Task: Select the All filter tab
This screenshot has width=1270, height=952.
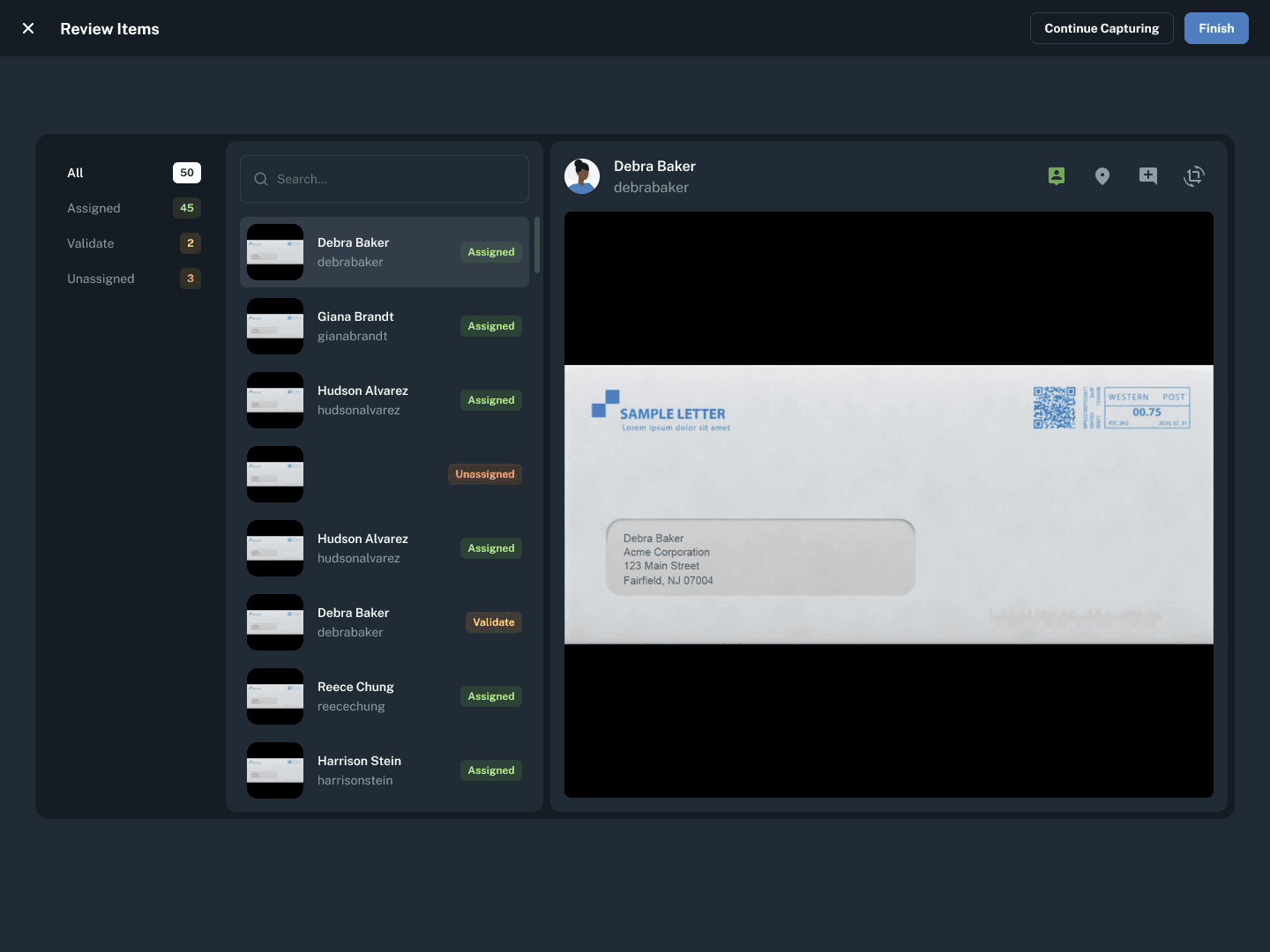Action: 134,173
